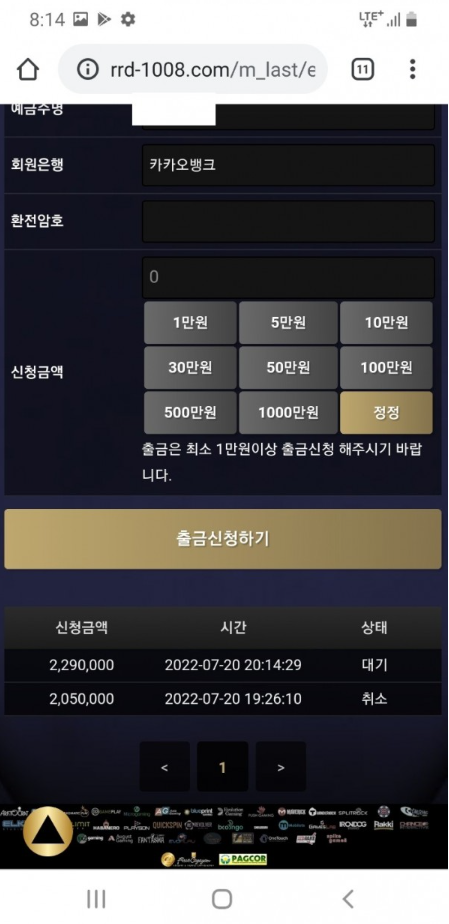Viewport: 449px width, 924px height.
Task: Reset amount with the 정정 button
Action: tap(386, 412)
